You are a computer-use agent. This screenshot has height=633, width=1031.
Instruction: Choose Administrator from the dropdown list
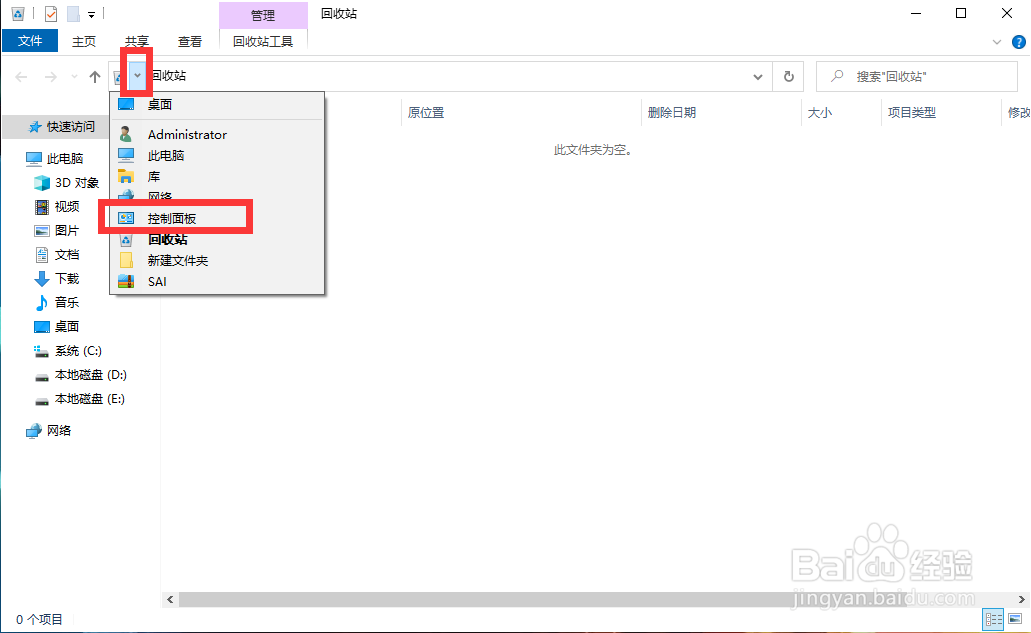[217, 135]
